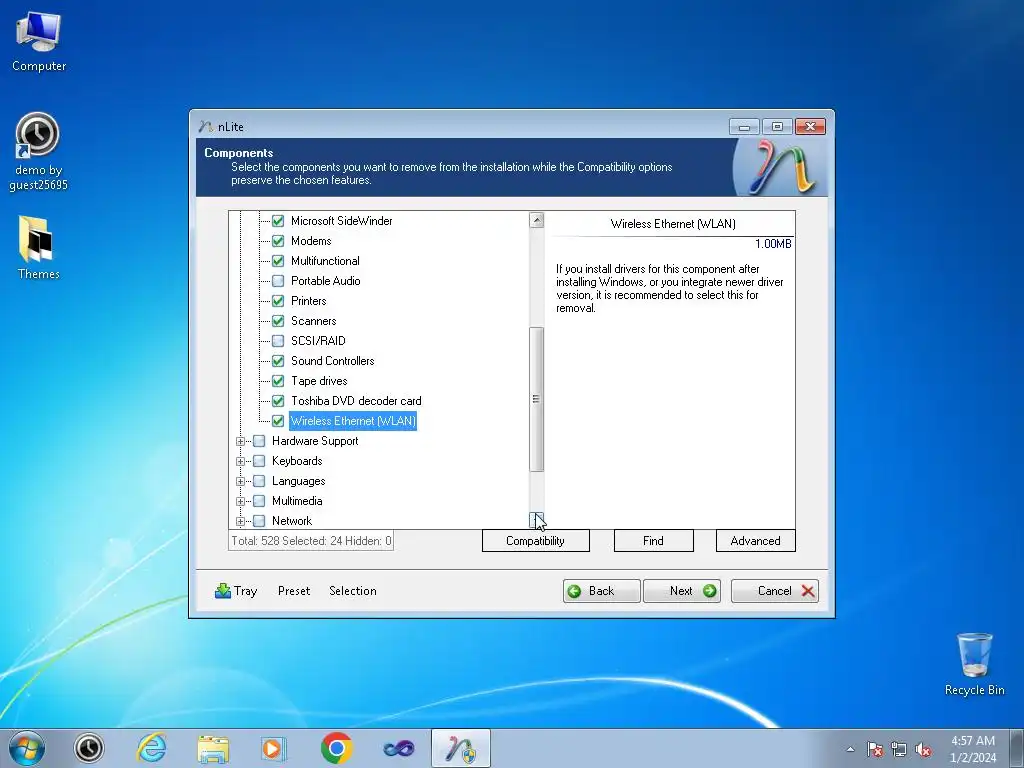Expand the Multimedia tree node
The image size is (1024, 768).
click(x=240, y=502)
